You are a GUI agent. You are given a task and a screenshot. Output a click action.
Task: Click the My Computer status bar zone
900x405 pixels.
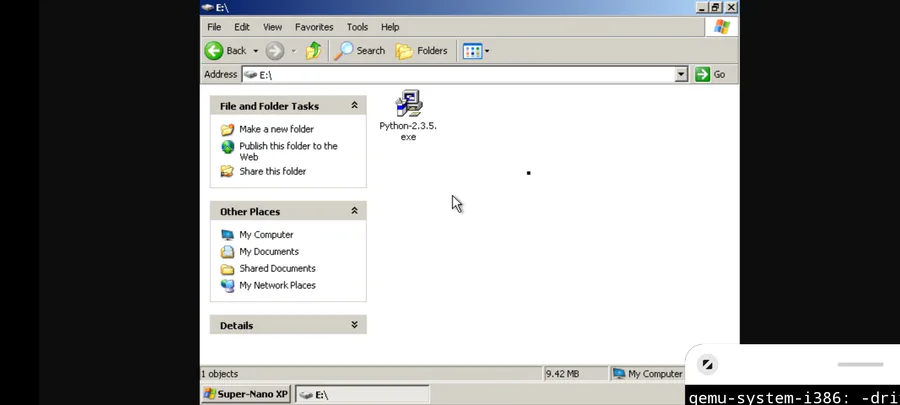click(647, 374)
